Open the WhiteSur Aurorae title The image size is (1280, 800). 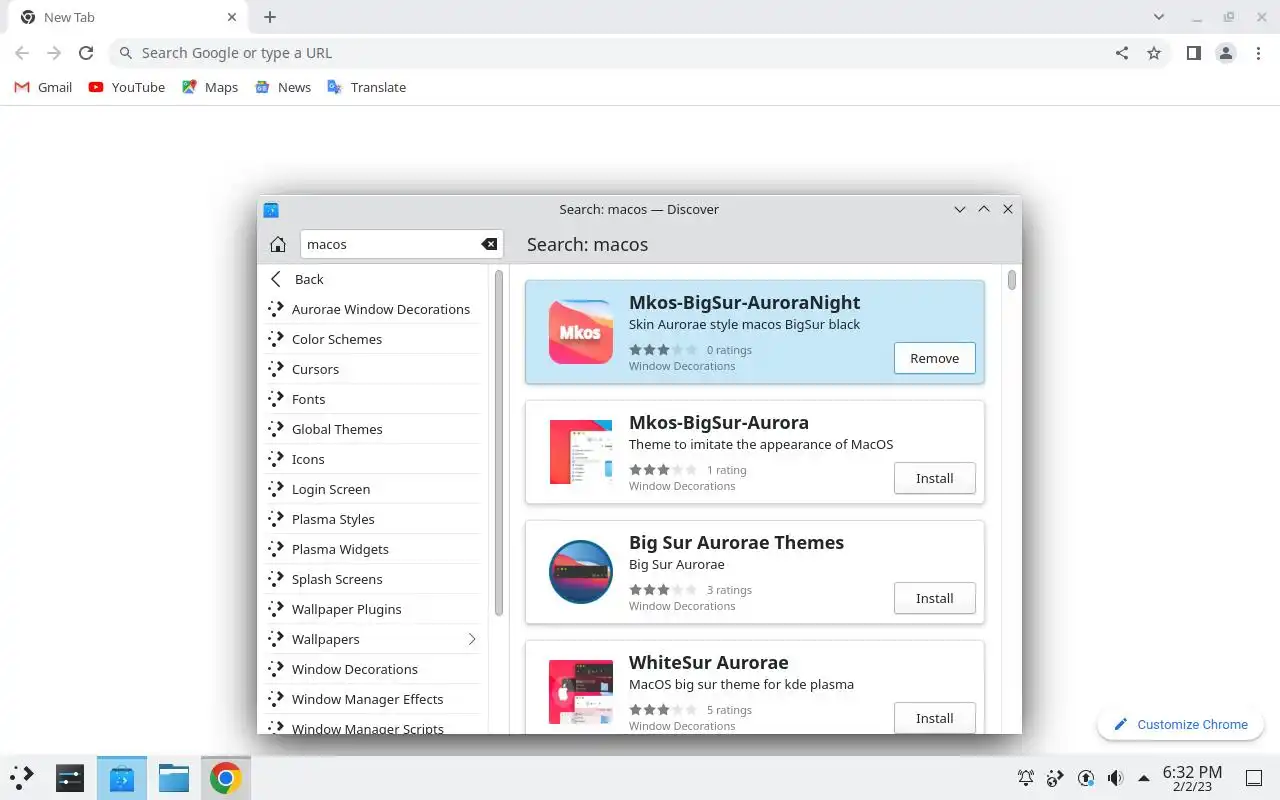click(708, 662)
